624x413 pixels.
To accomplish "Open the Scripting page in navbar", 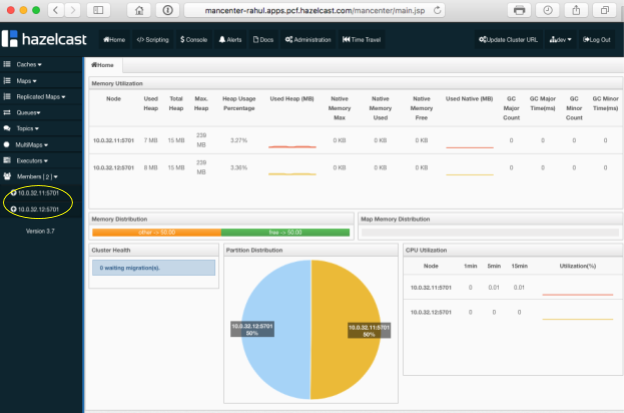I will pos(152,40).
